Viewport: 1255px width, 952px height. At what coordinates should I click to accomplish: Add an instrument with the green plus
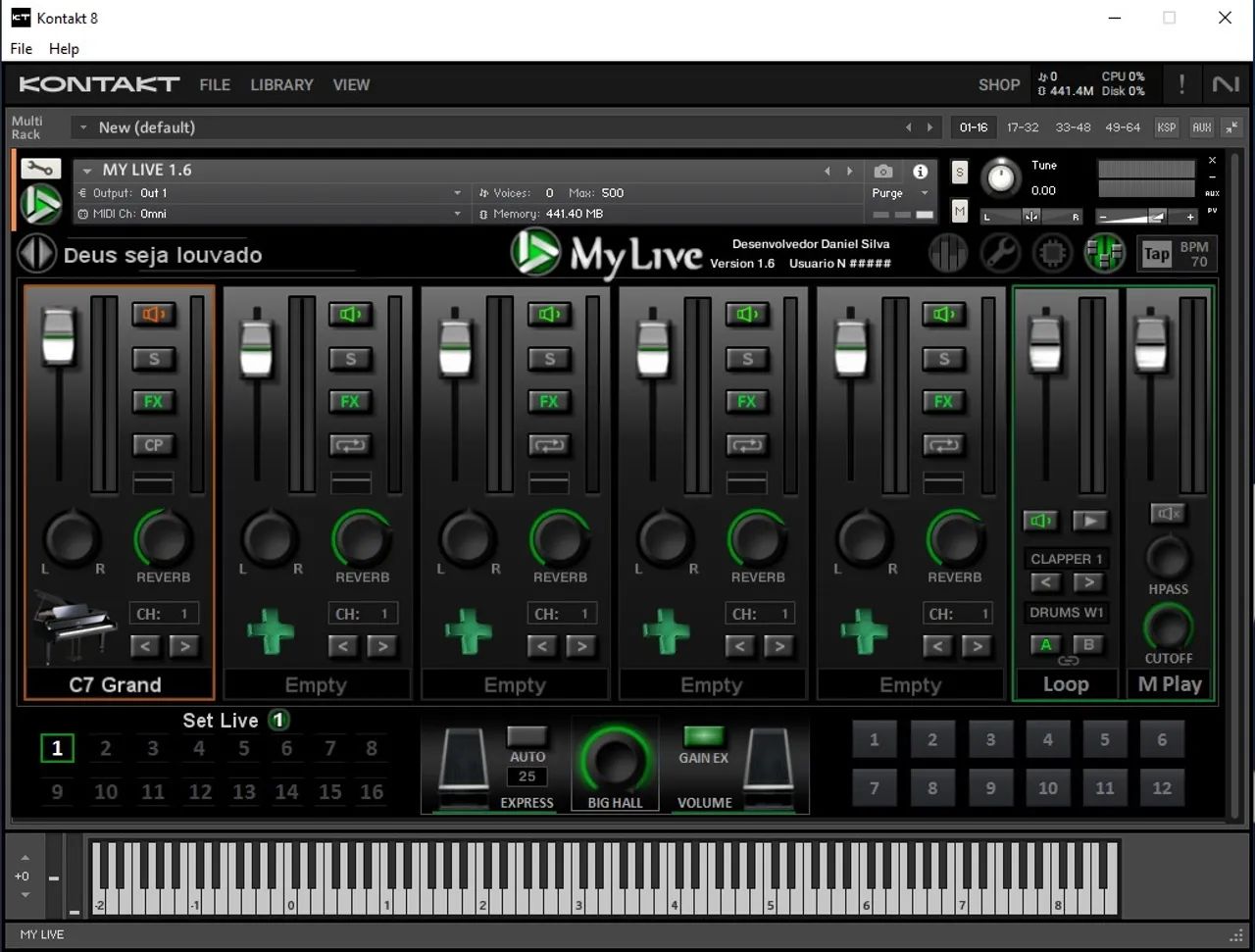tap(272, 630)
